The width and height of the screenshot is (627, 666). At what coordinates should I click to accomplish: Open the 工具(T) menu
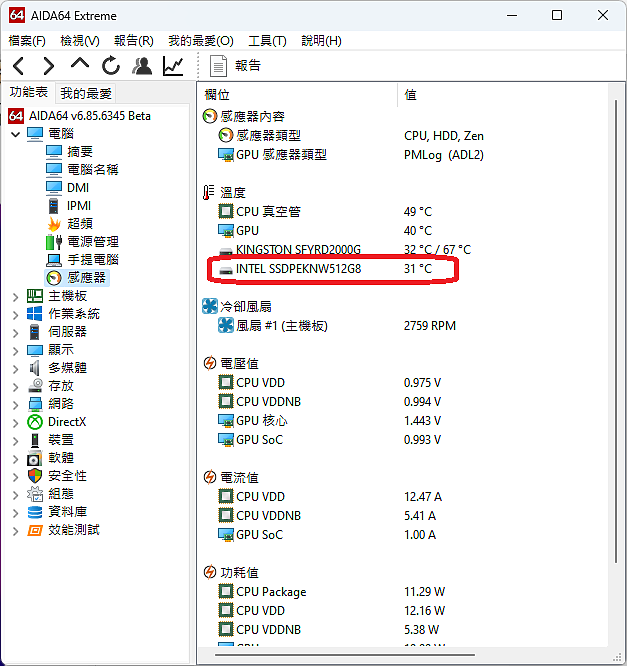tap(267, 41)
